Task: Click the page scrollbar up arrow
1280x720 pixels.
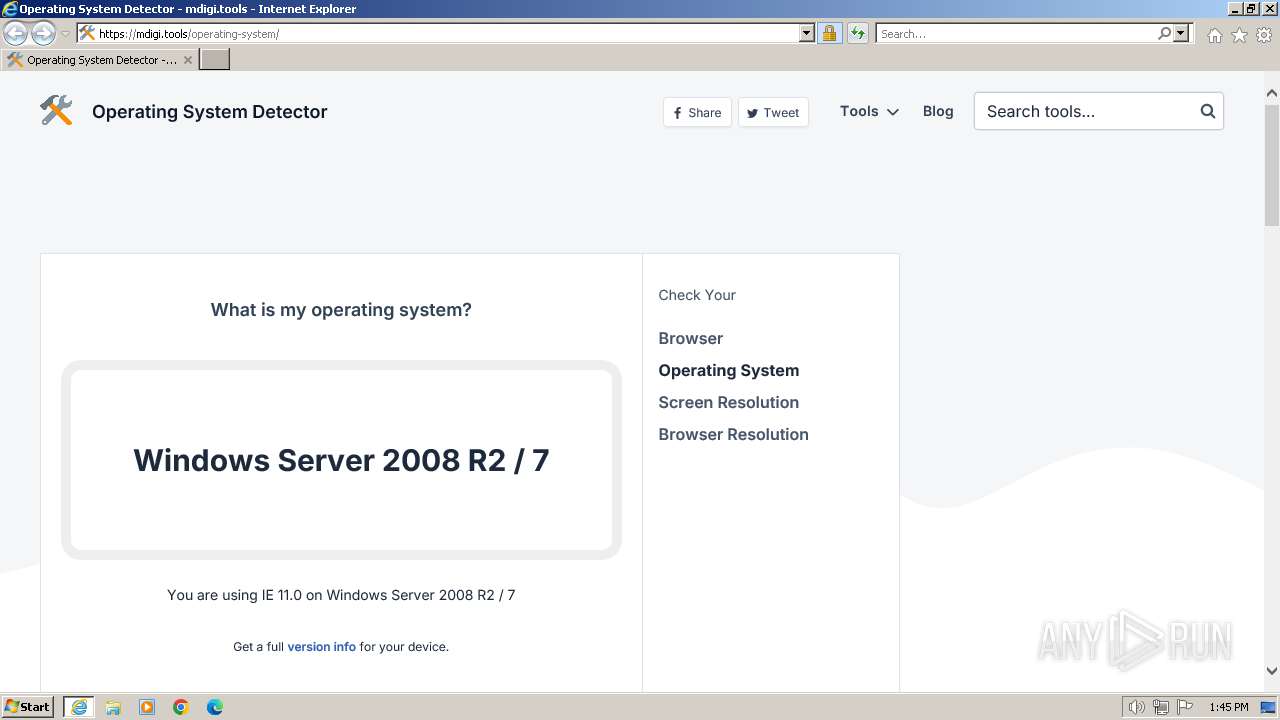Action: pos(1272,93)
